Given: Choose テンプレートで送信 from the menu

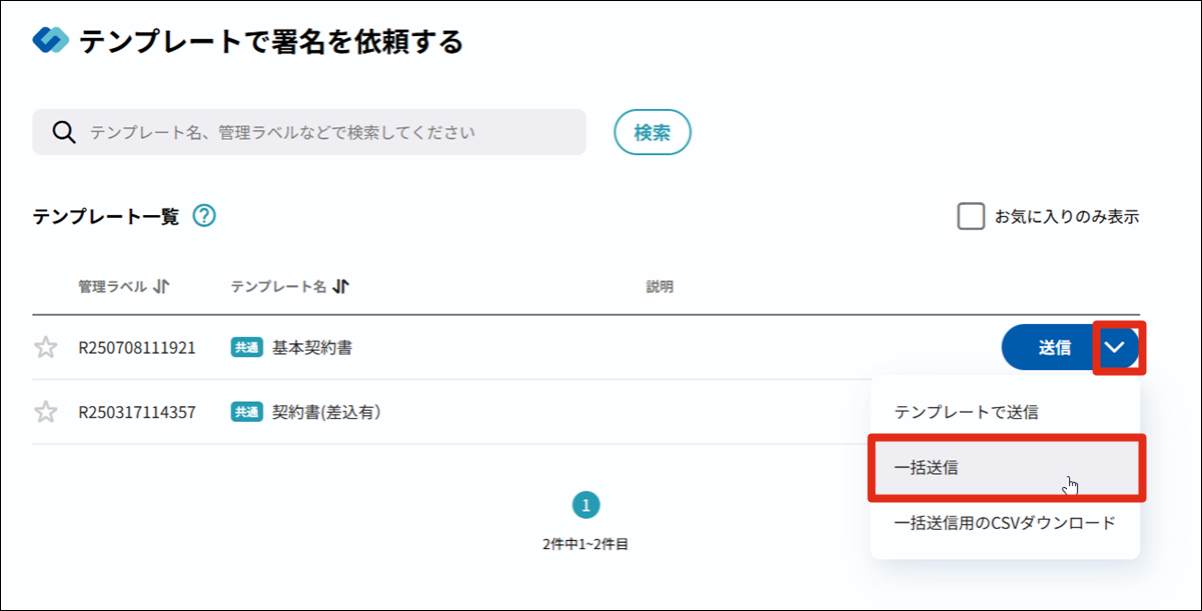Looking at the screenshot, I should click(x=966, y=412).
